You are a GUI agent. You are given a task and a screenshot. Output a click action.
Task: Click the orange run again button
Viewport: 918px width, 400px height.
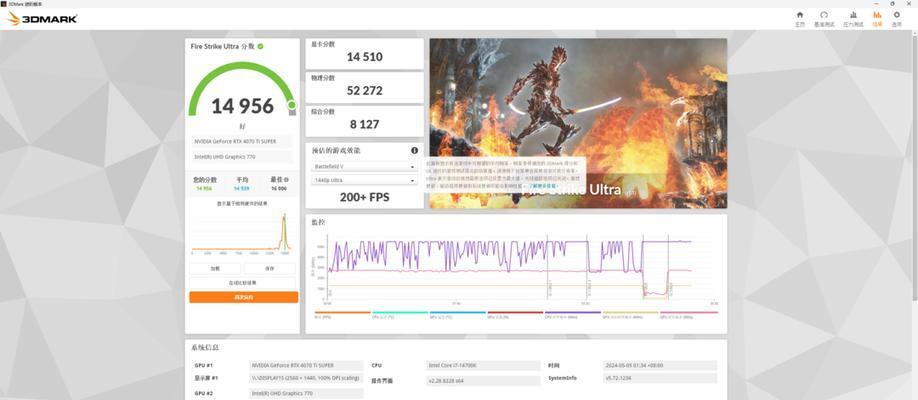pyautogui.click(x=244, y=298)
